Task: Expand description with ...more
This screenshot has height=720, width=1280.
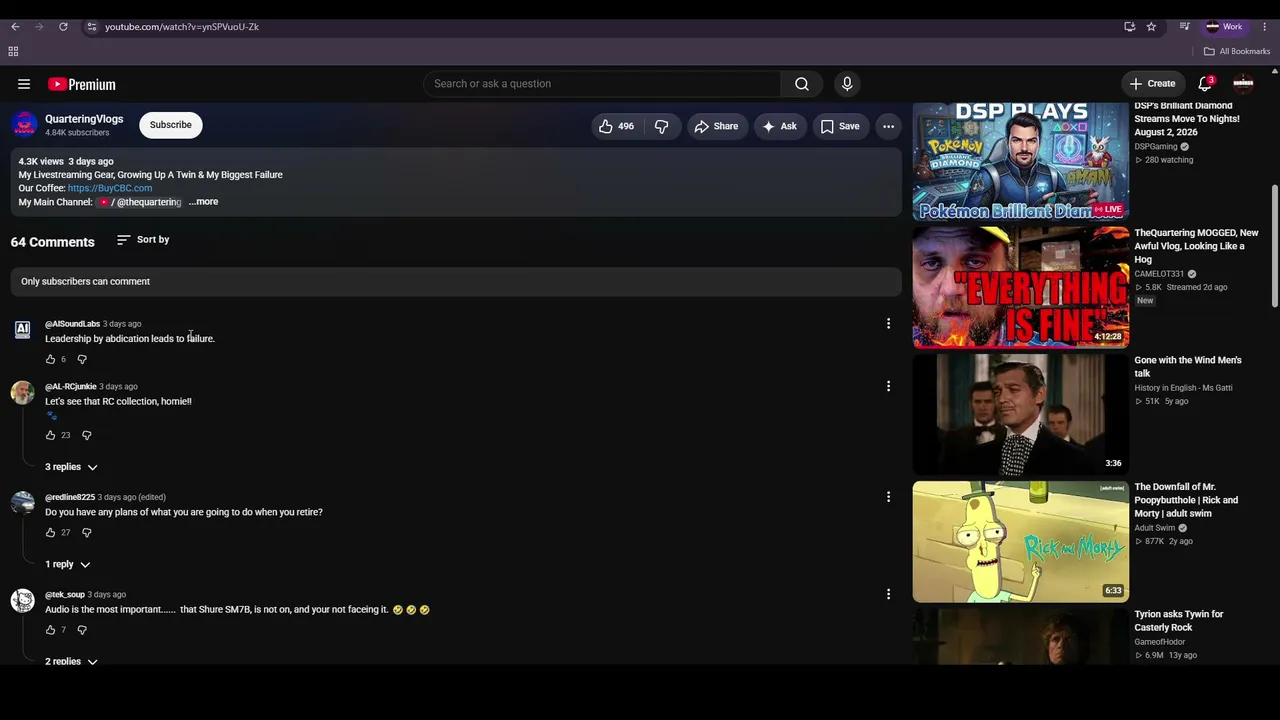Action: [203, 202]
